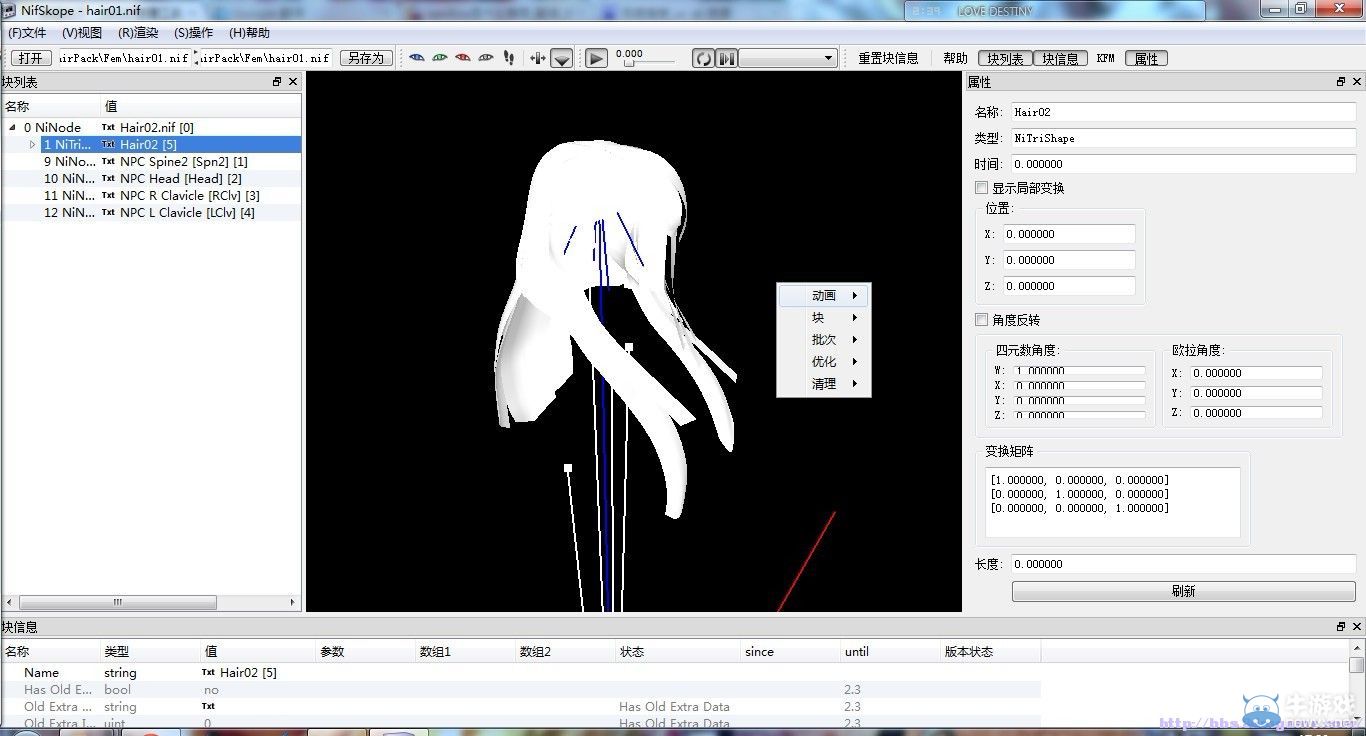This screenshot has width=1366, height=736.
Task: Click the red eye view icon
Action: [x=463, y=58]
